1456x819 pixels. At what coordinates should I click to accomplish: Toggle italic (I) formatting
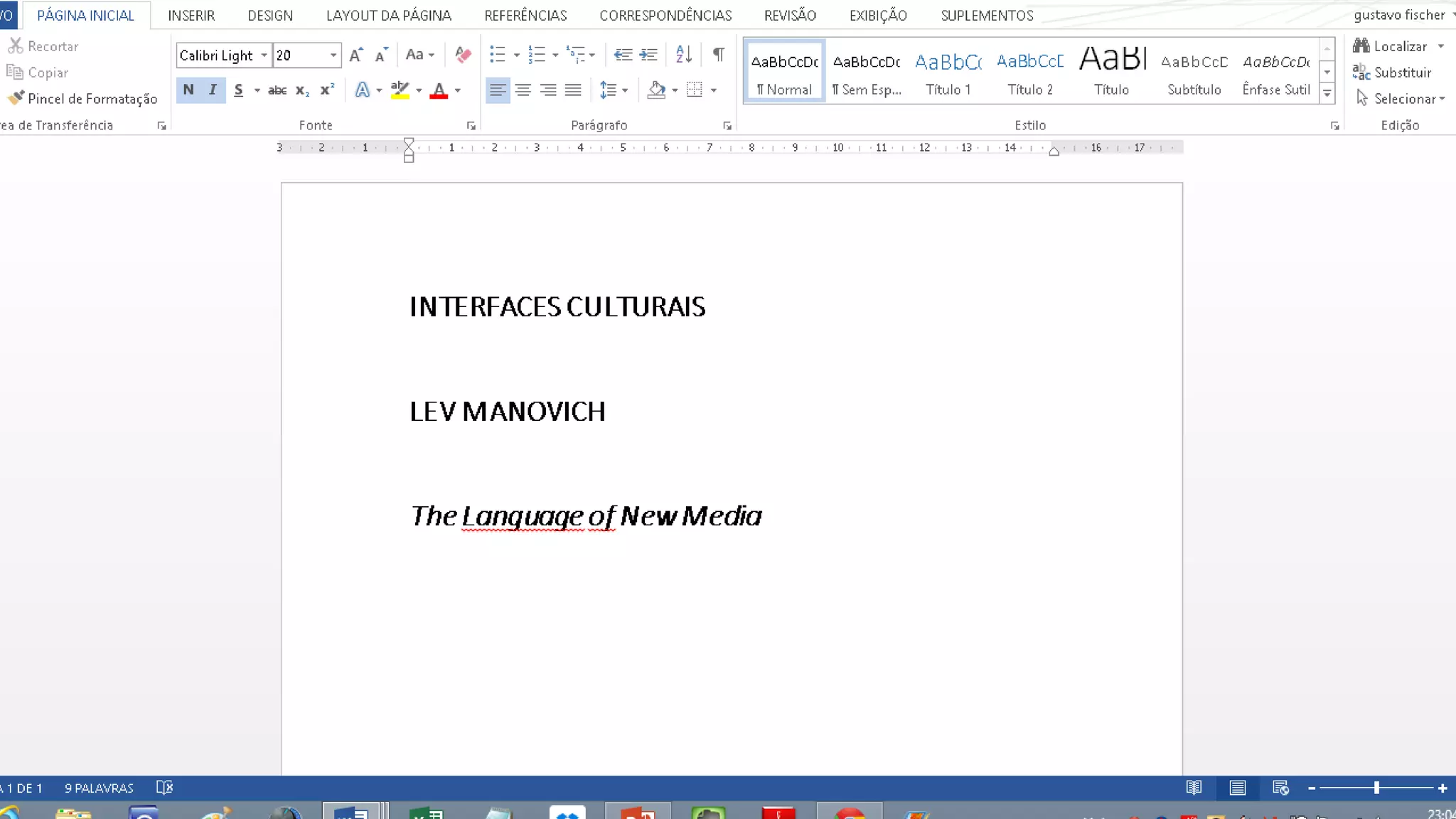tap(213, 90)
